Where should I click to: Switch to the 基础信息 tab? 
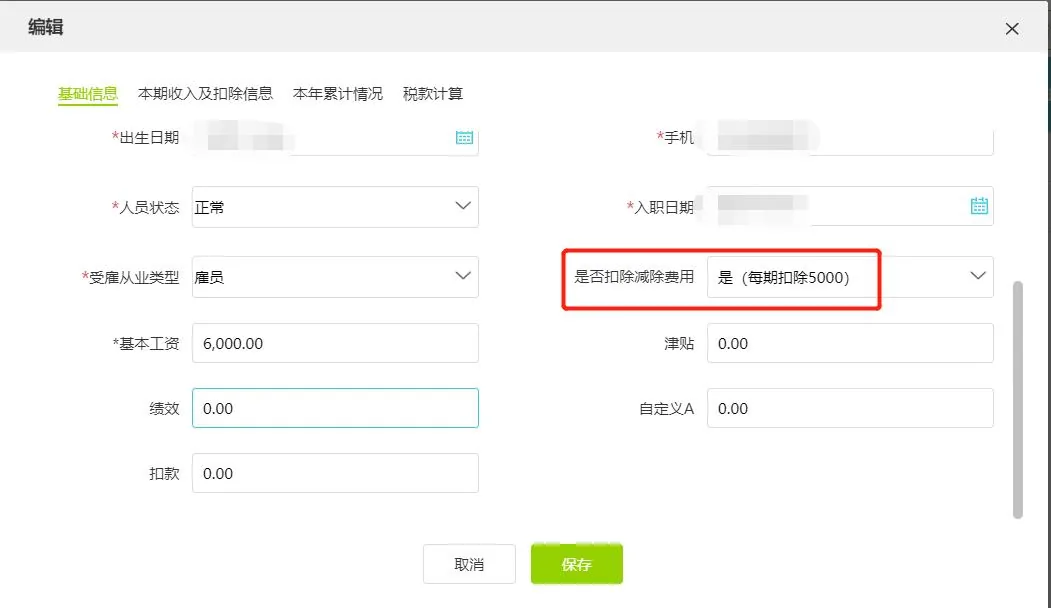[88, 94]
